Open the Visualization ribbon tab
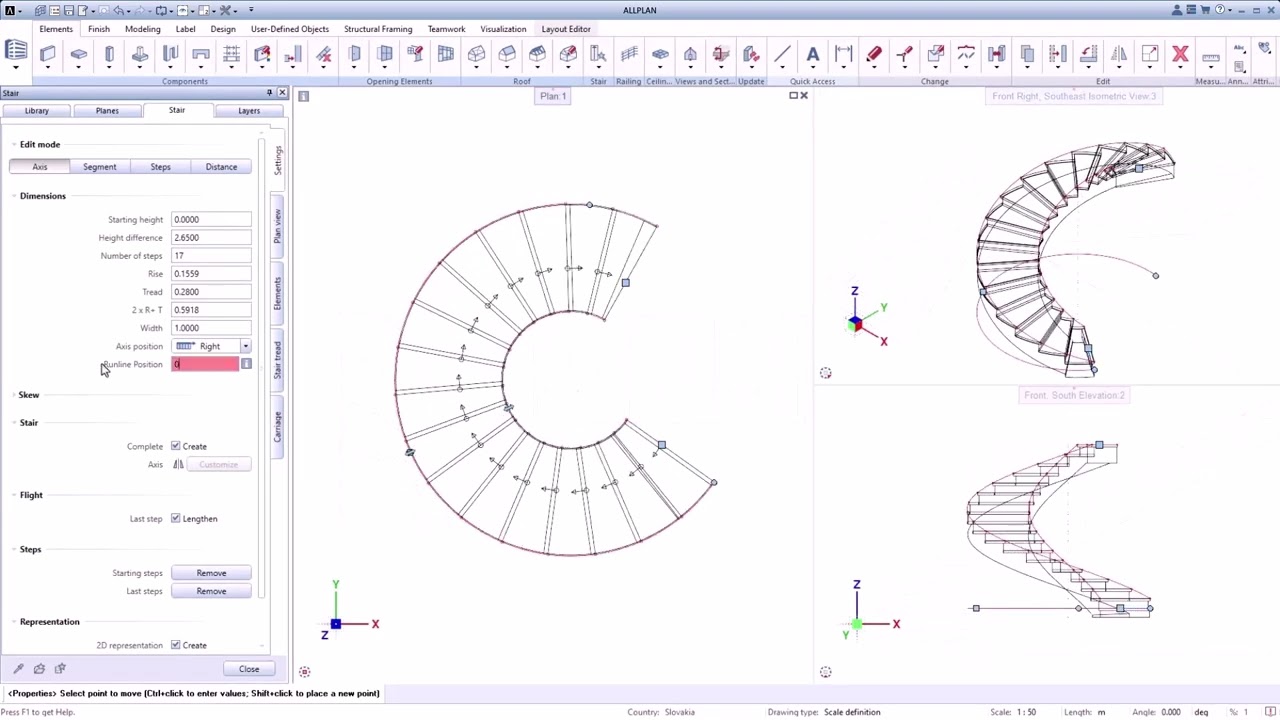The height and width of the screenshot is (720, 1280). 503,29
